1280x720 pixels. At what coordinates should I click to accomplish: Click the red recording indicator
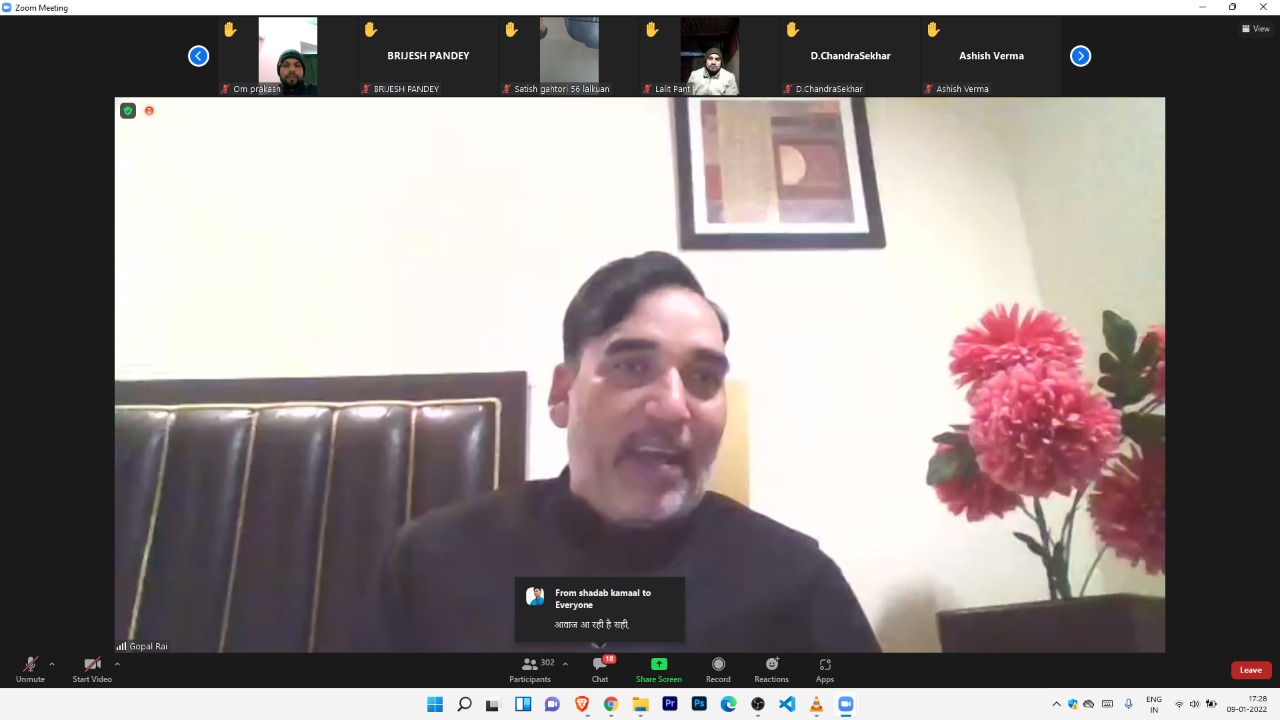click(149, 111)
